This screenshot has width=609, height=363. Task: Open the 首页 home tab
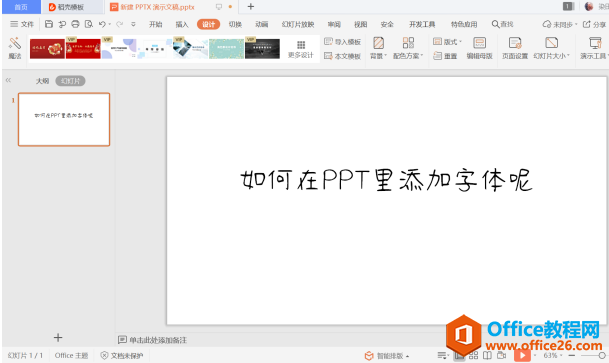pos(21,7)
